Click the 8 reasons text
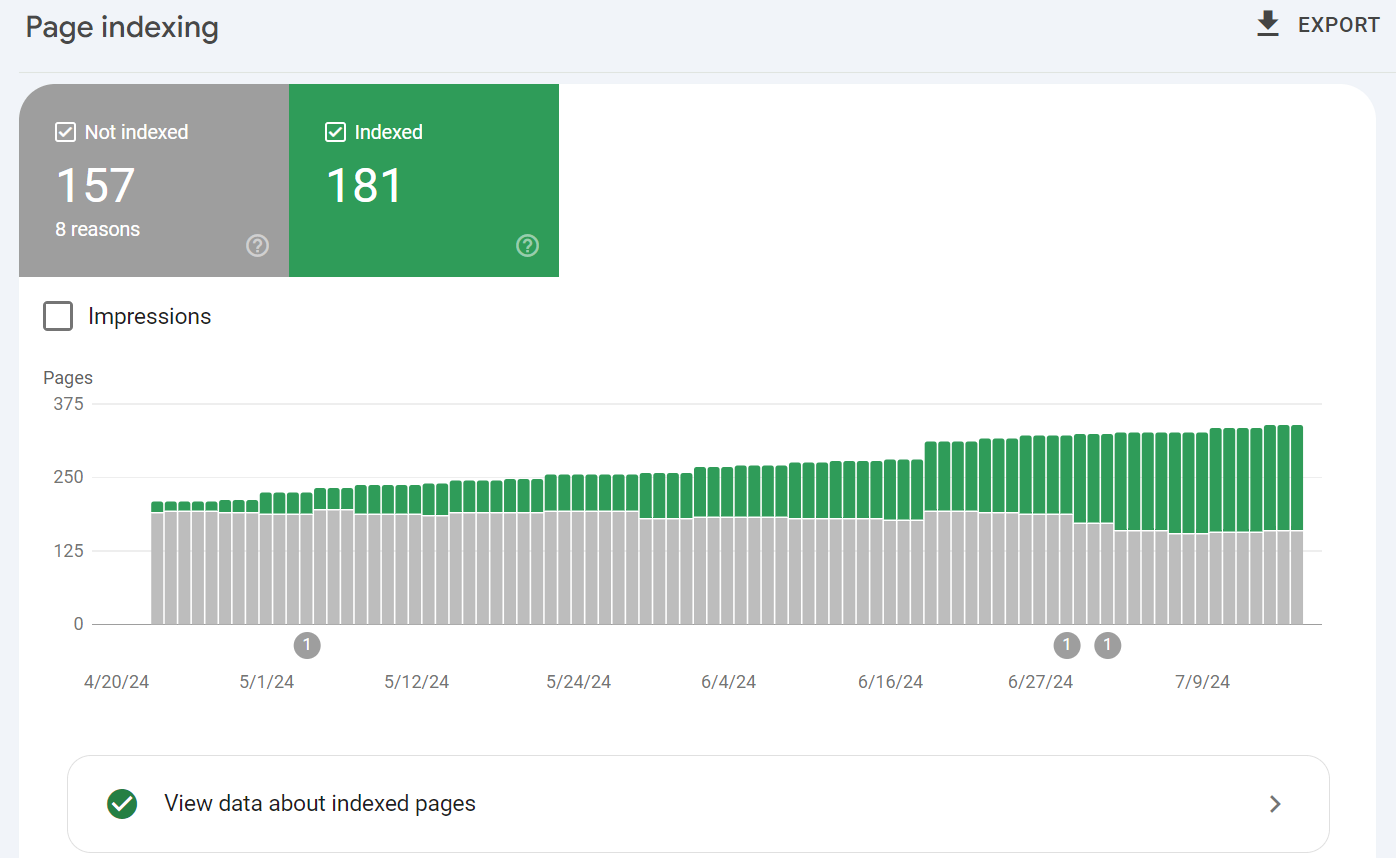This screenshot has height=858, width=1396. point(97,229)
